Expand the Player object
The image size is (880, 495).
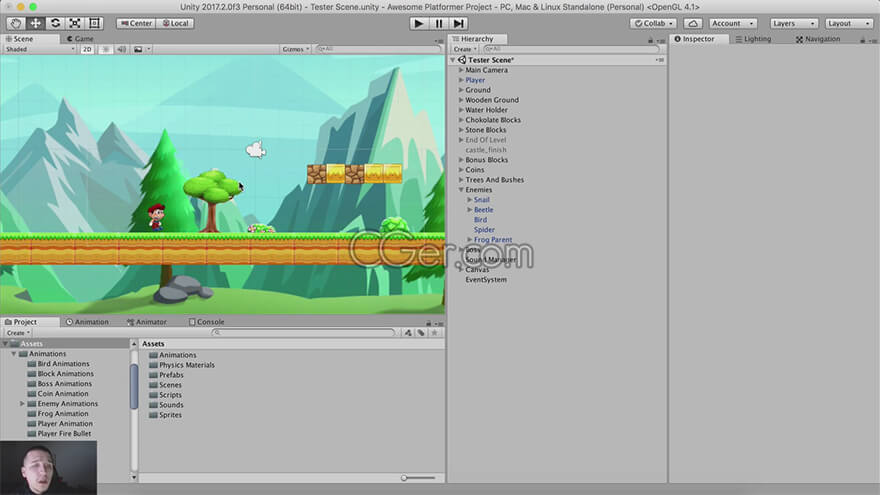[461, 80]
